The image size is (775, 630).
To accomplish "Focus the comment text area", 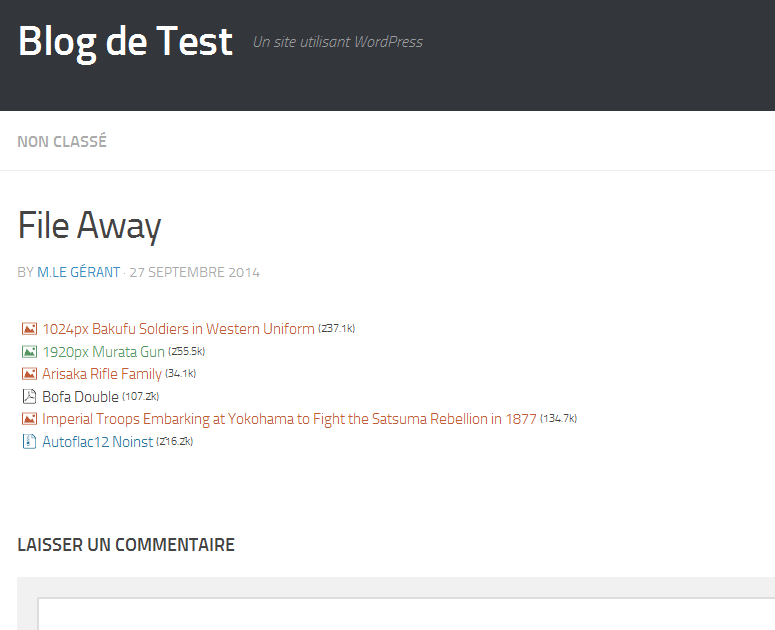I will tap(406, 614).
